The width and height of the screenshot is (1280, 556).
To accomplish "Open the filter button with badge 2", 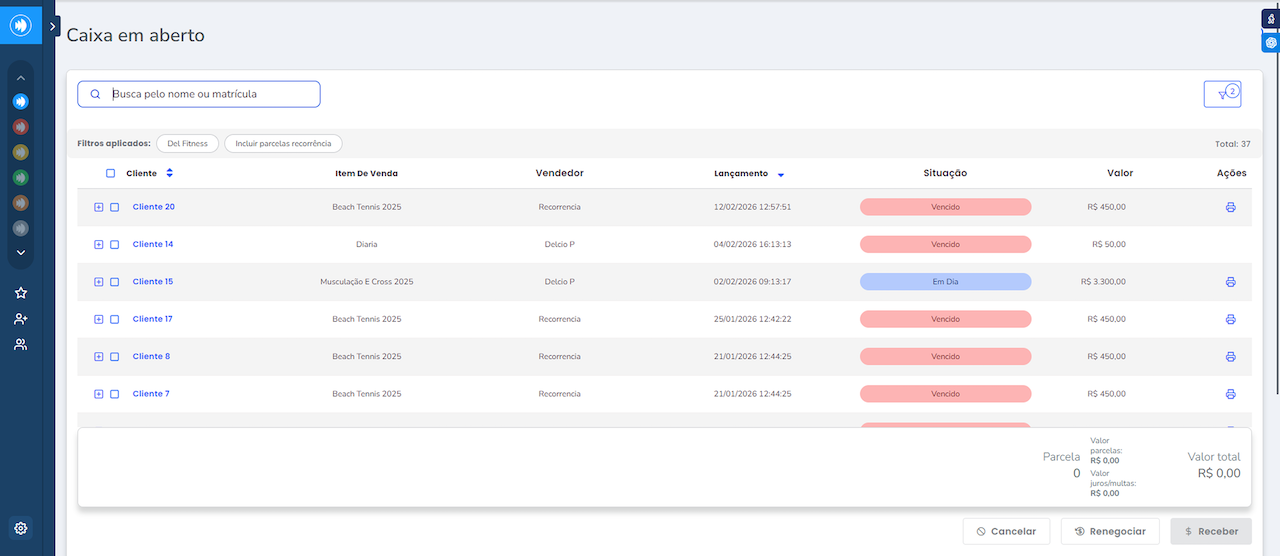I will [x=1222, y=94].
